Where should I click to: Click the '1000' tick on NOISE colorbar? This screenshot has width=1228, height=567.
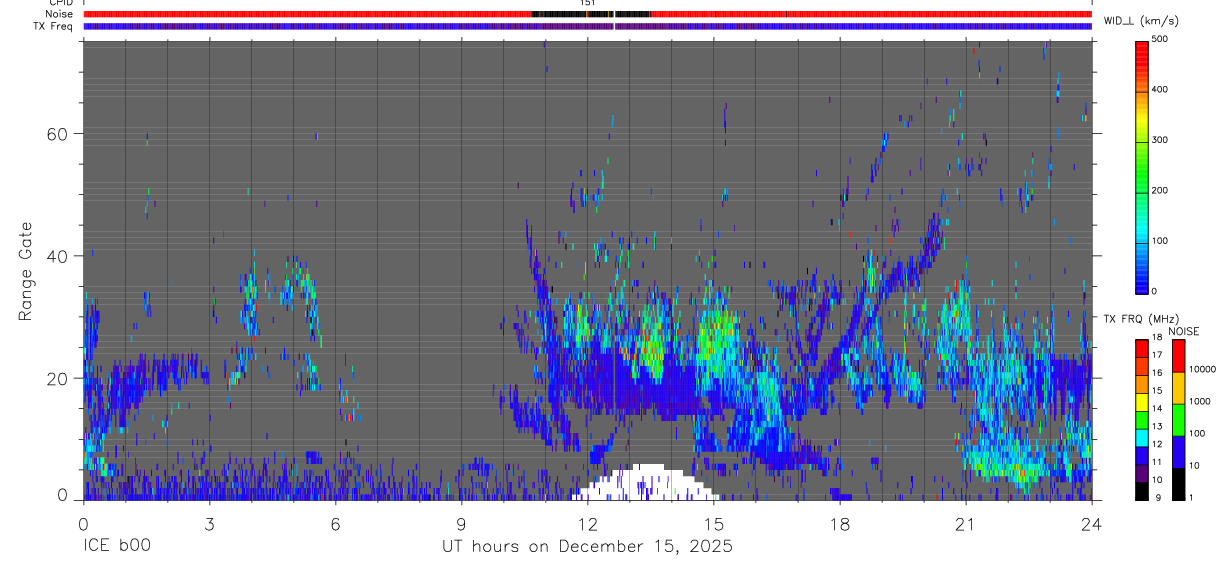click(x=1201, y=403)
